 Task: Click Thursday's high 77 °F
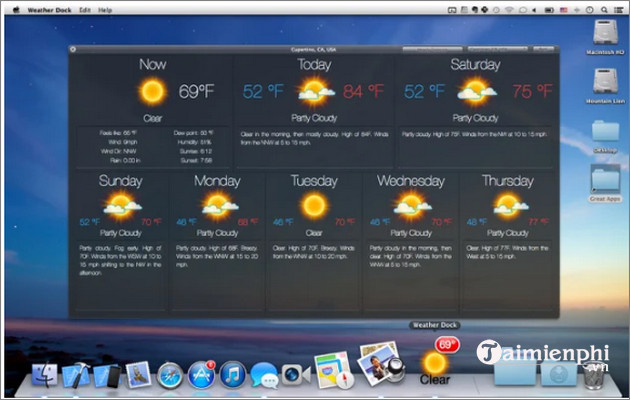[538, 222]
